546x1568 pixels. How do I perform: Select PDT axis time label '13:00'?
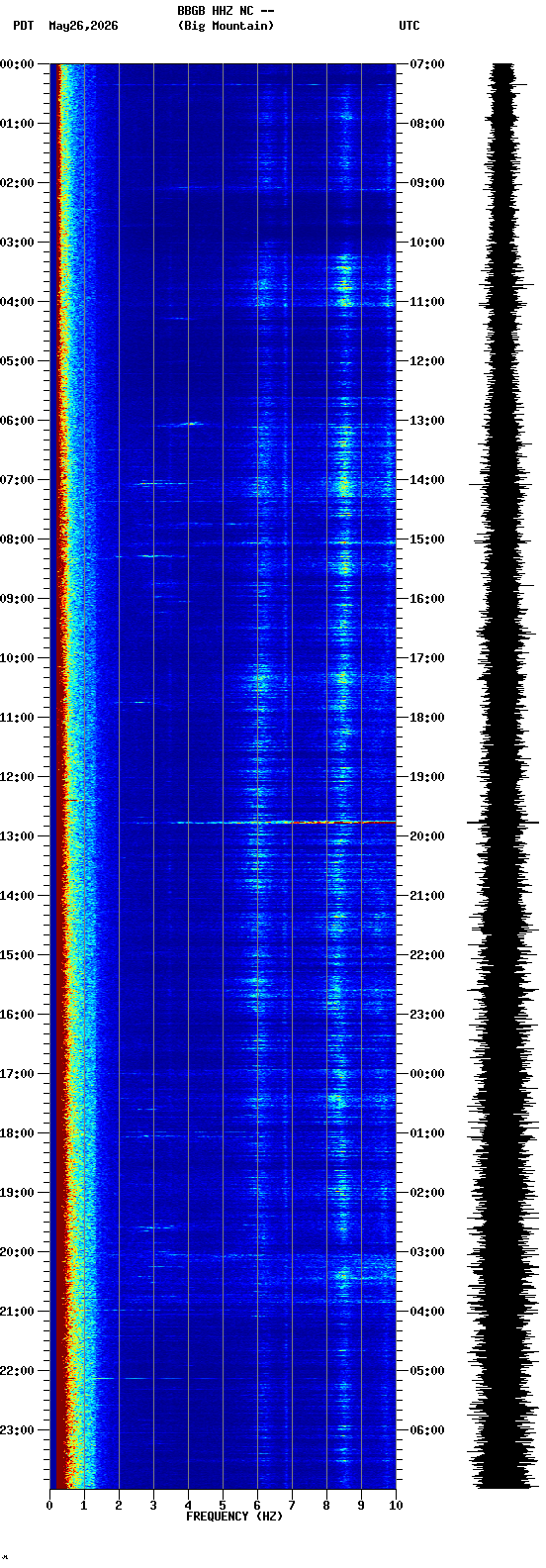click(x=18, y=836)
